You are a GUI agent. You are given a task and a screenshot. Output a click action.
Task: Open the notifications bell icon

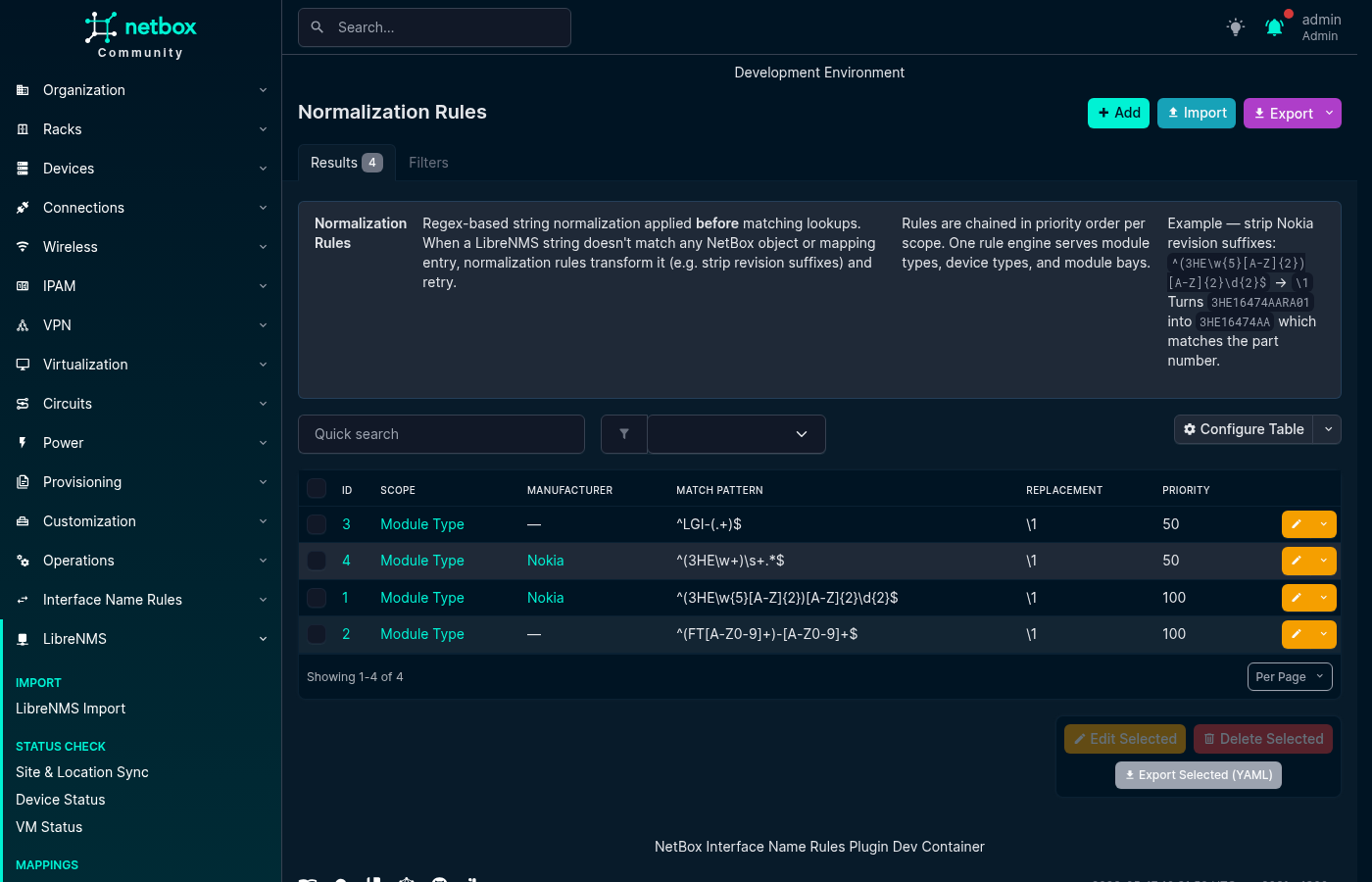pos(1274,27)
